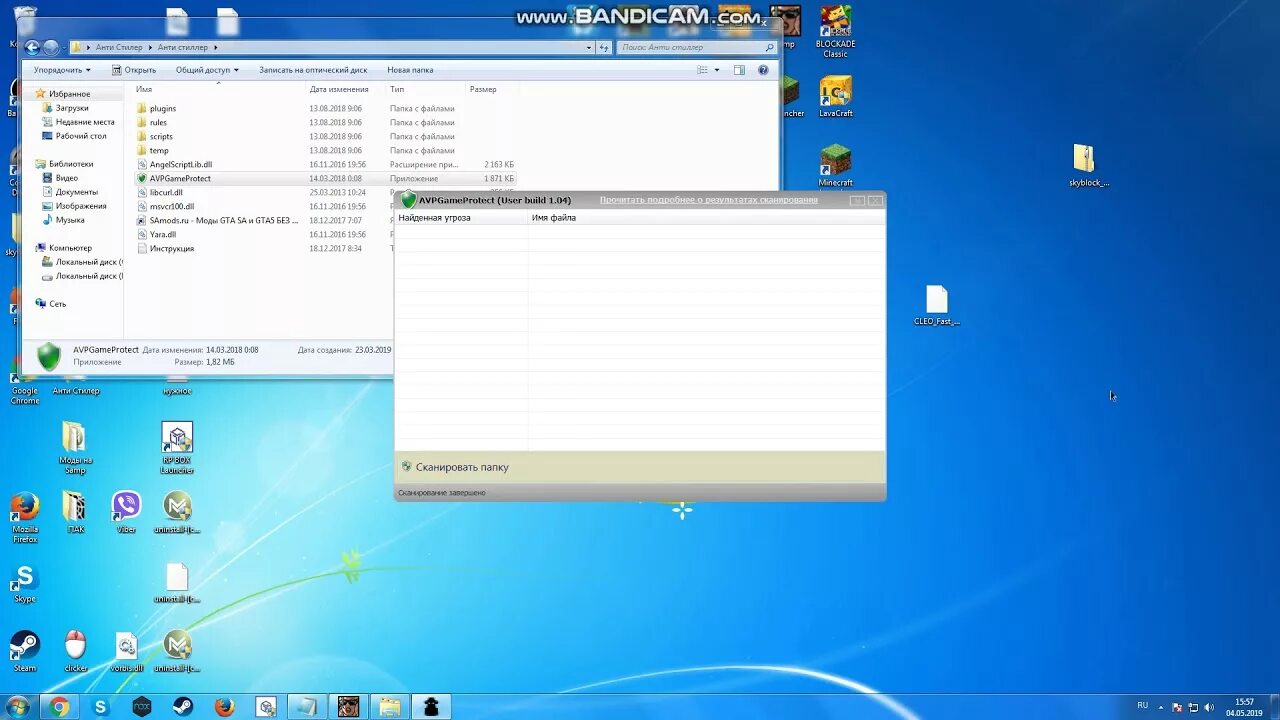Open Видео library in navigation pane
The image size is (1280, 720).
(x=67, y=178)
